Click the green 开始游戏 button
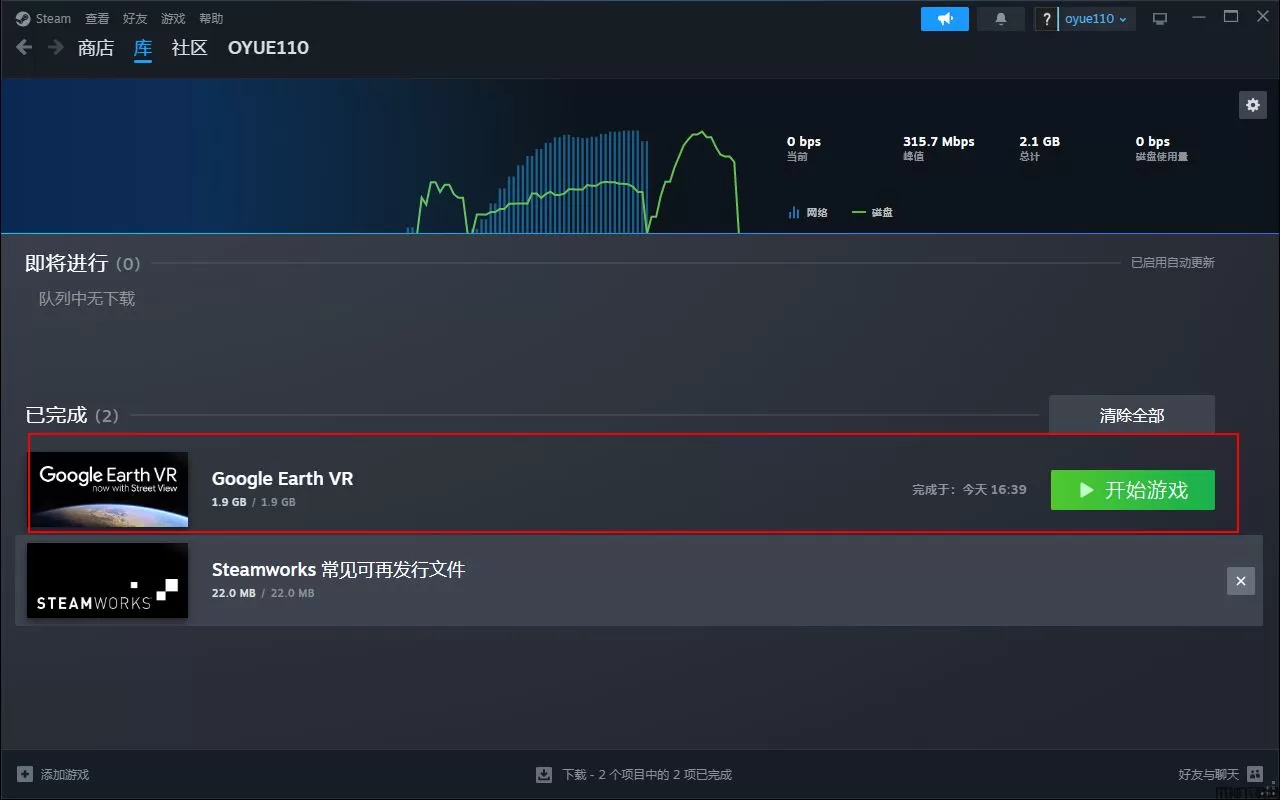Viewport: 1280px width, 800px height. click(1132, 490)
